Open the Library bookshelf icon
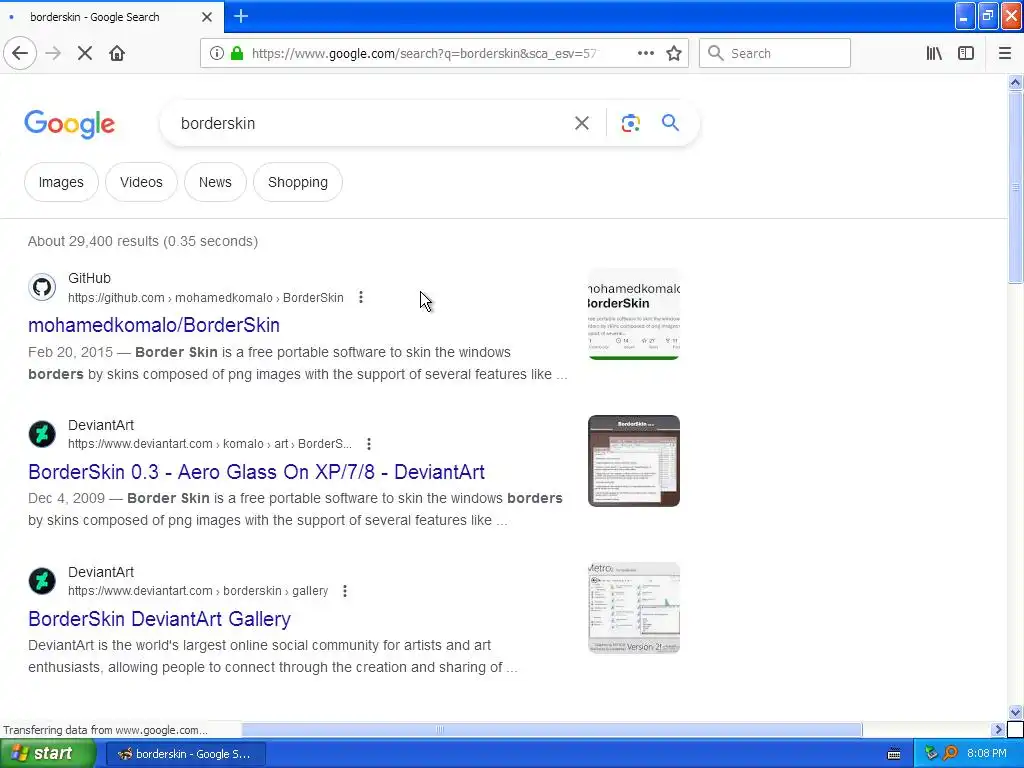The image size is (1024, 768). pos(934,54)
